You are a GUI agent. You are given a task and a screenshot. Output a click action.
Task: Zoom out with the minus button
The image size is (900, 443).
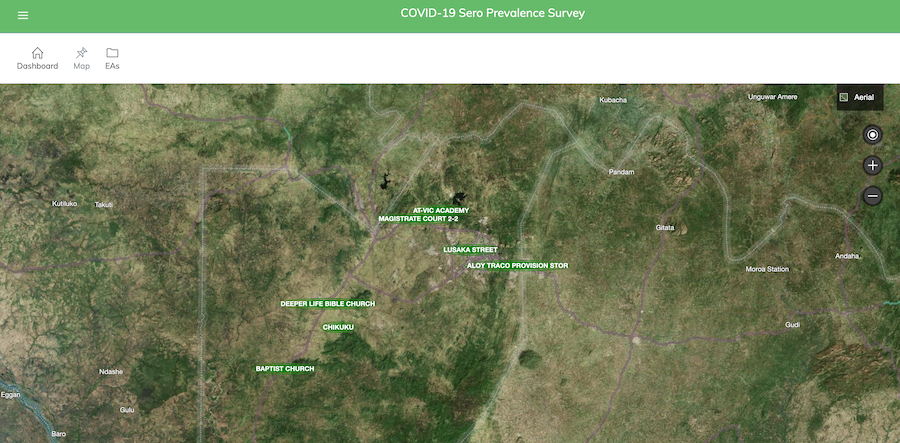coord(872,196)
